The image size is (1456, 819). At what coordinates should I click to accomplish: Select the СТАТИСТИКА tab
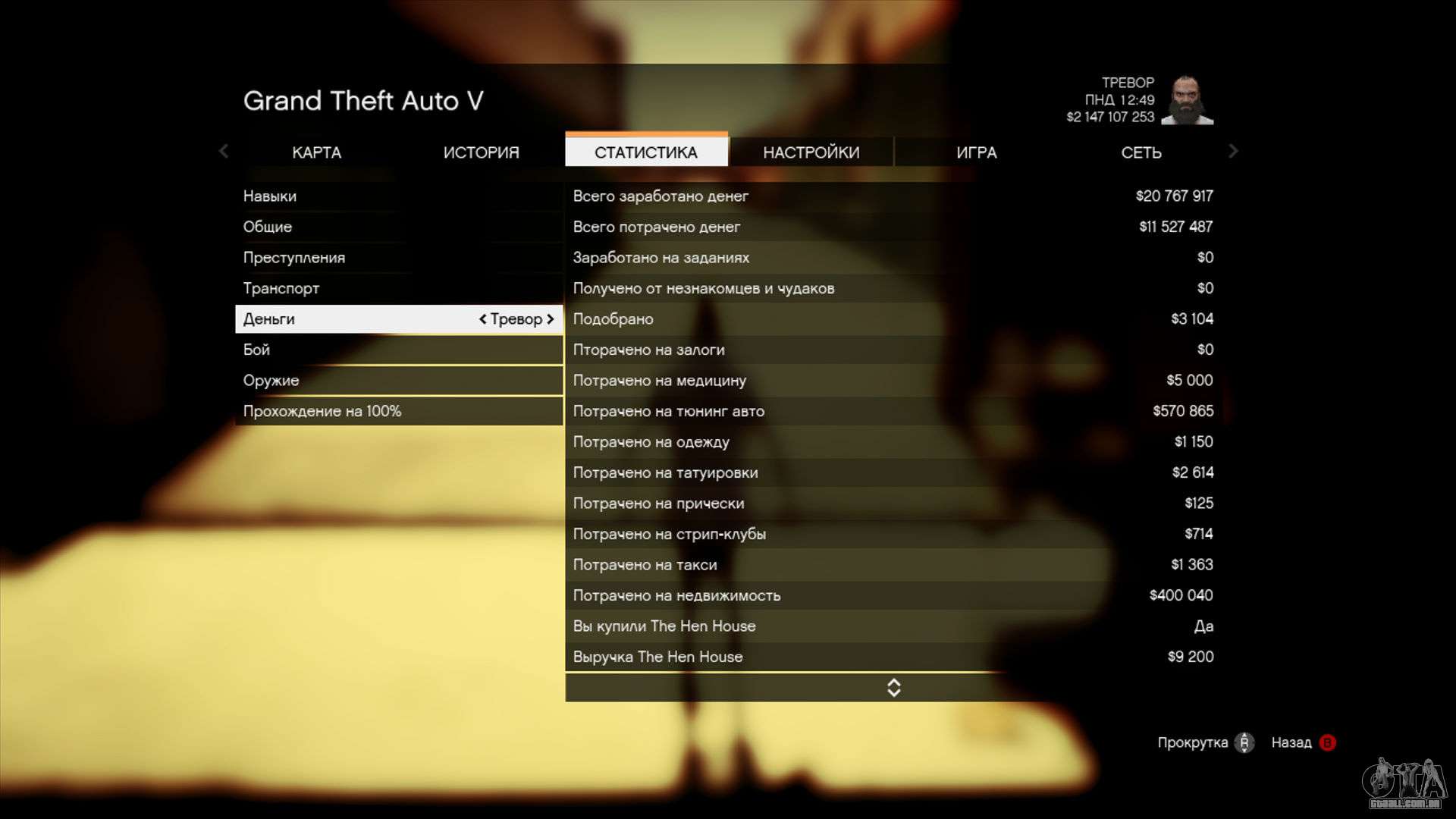[x=645, y=151]
